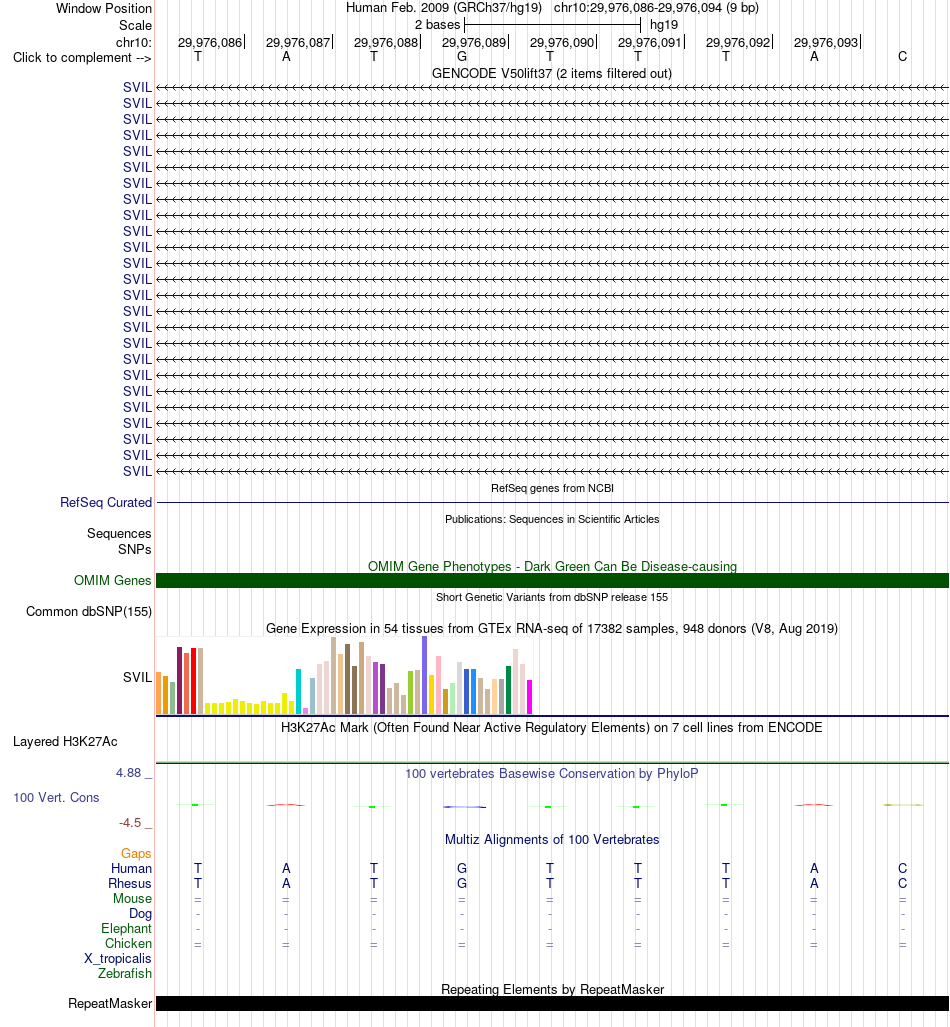Screen dimensions: 950x1027
Task: Click the C base in the Rhesus alignment row
Action: tap(902, 884)
